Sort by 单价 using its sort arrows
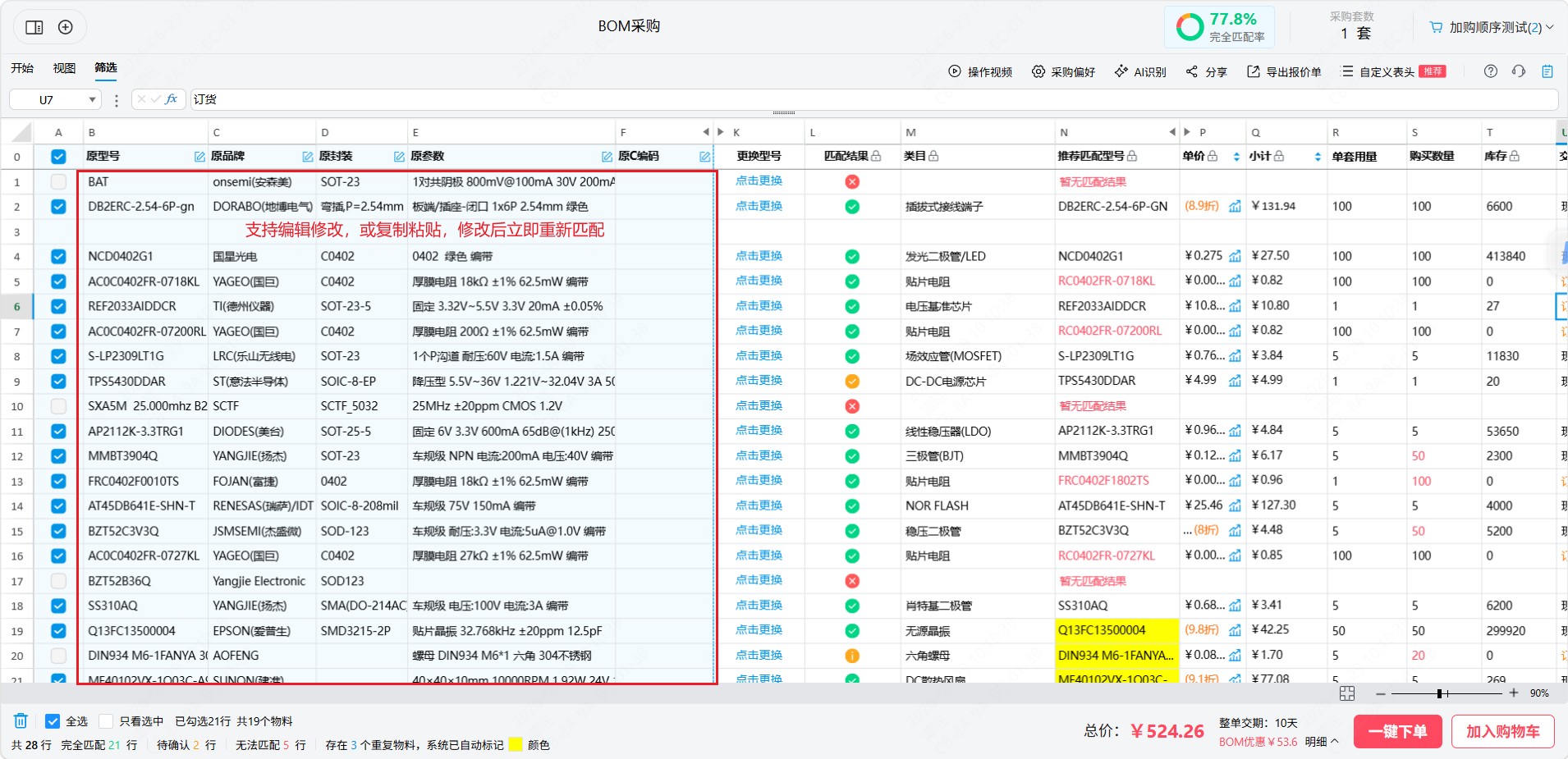 (x=1236, y=157)
